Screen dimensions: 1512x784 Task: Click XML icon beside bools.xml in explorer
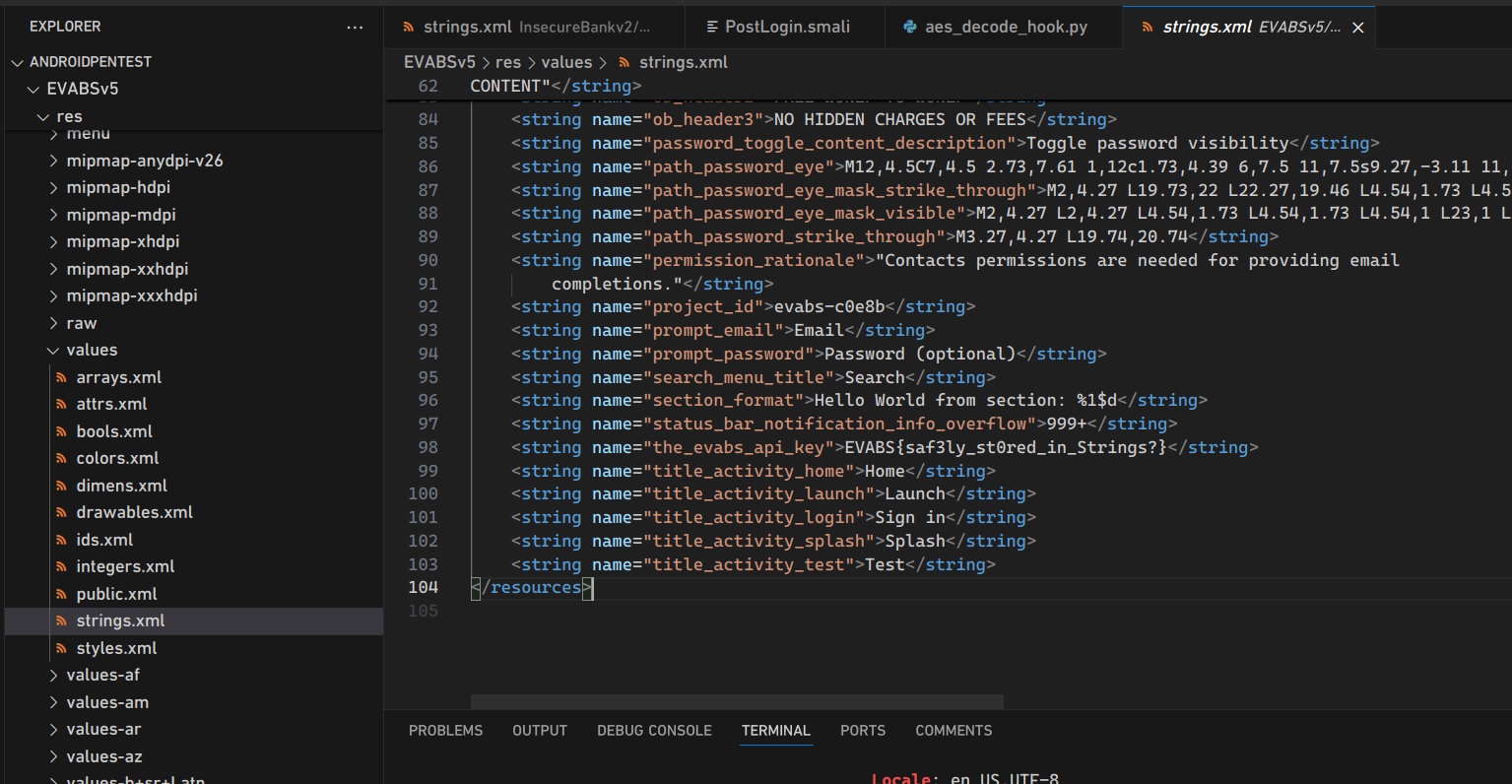pyautogui.click(x=62, y=431)
